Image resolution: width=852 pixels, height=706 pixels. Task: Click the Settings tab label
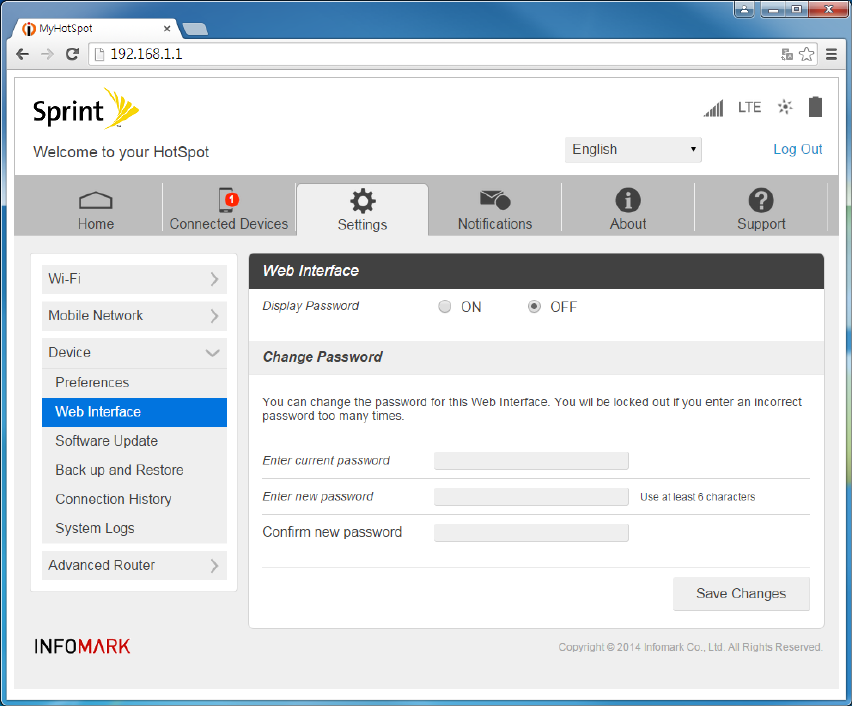[x=362, y=224]
